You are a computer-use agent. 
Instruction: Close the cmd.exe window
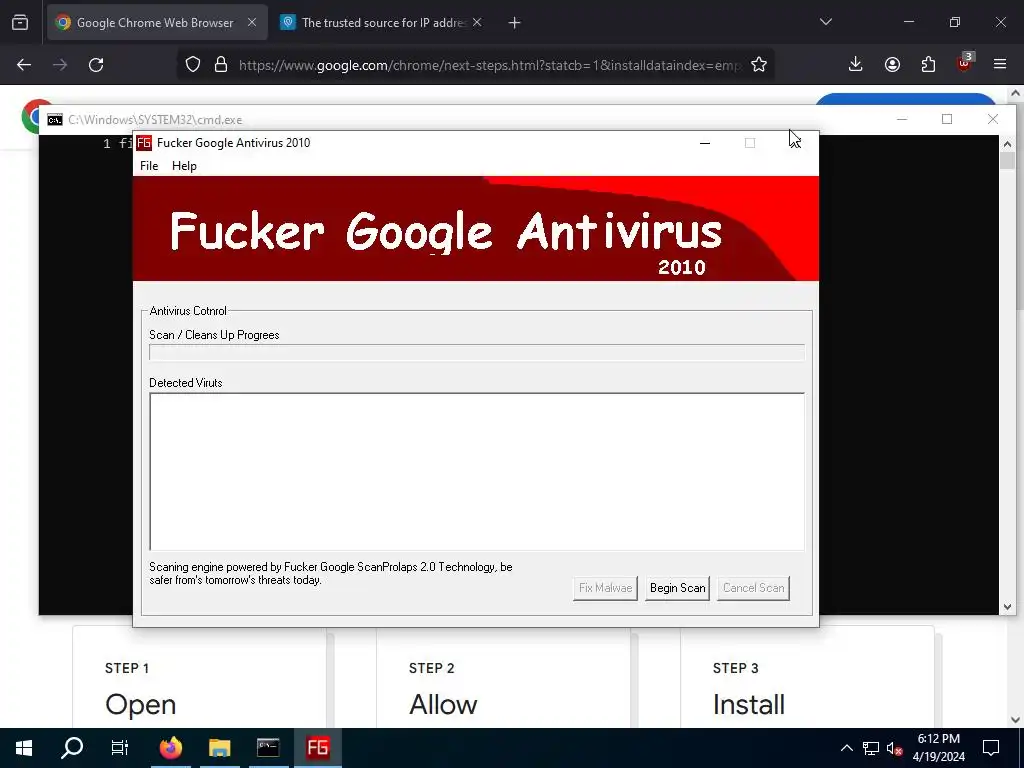click(993, 119)
